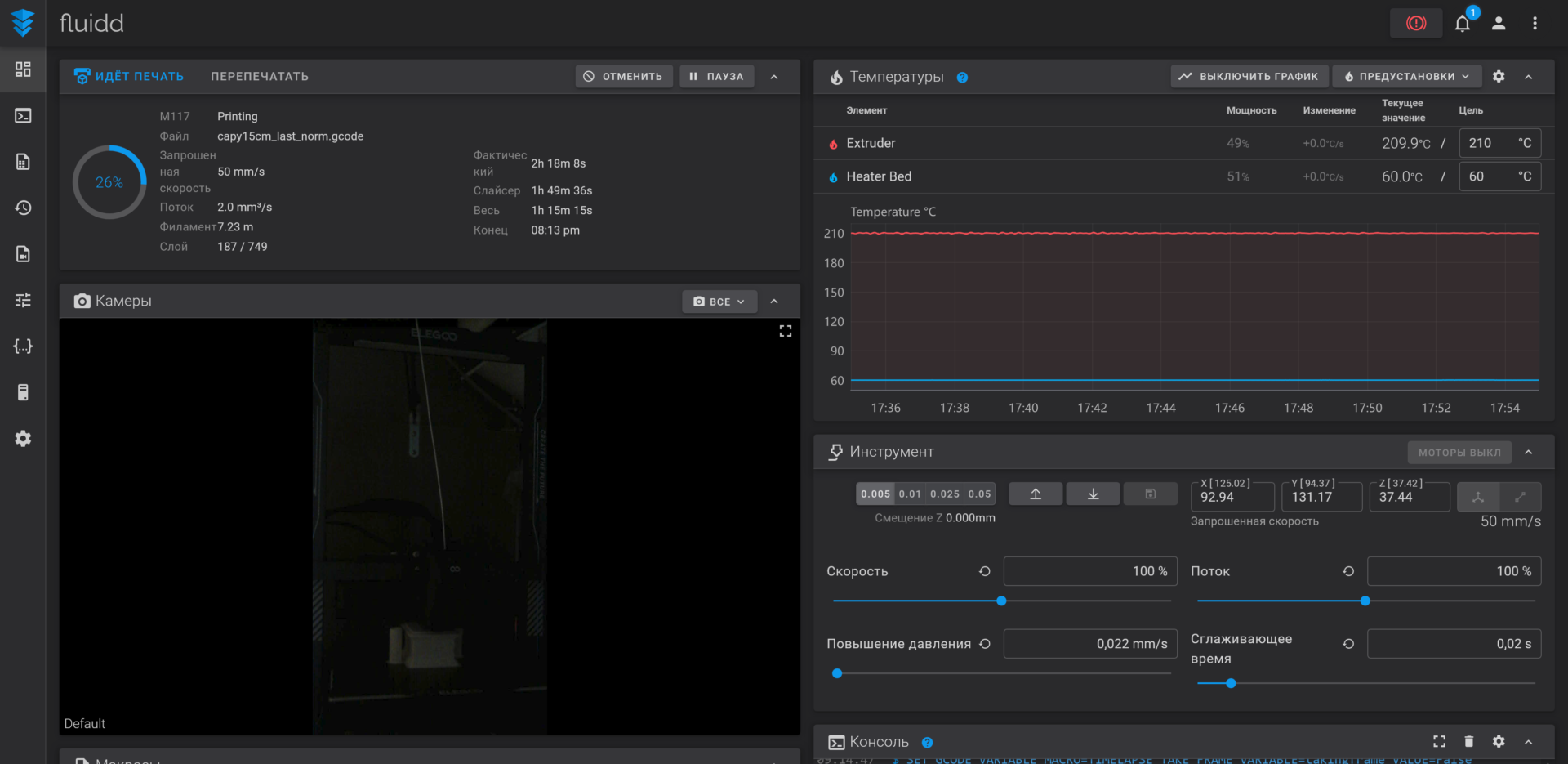Click the Сглаживающее время slider handle
The height and width of the screenshot is (764, 1568).
[x=1231, y=683]
